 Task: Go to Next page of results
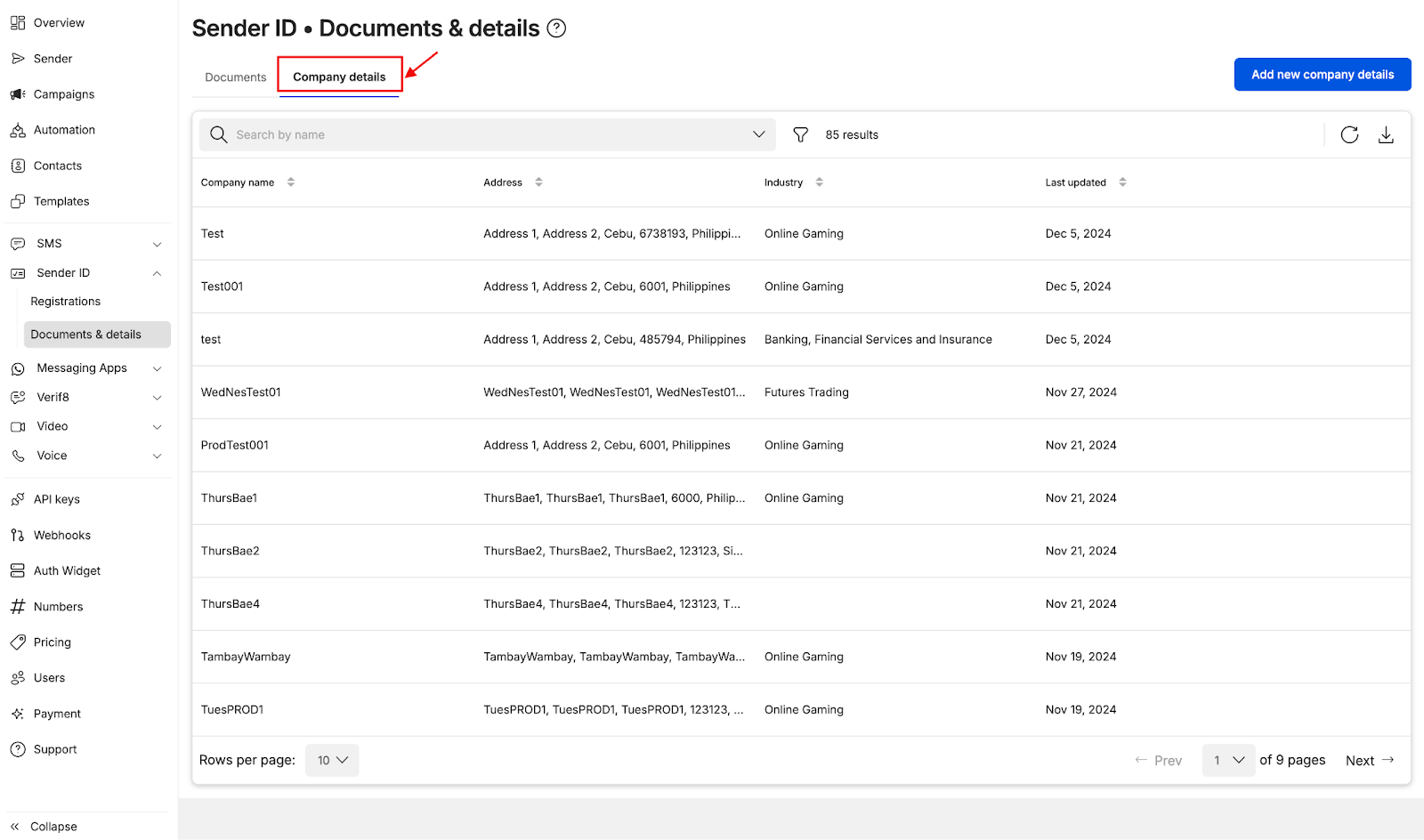click(1369, 760)
